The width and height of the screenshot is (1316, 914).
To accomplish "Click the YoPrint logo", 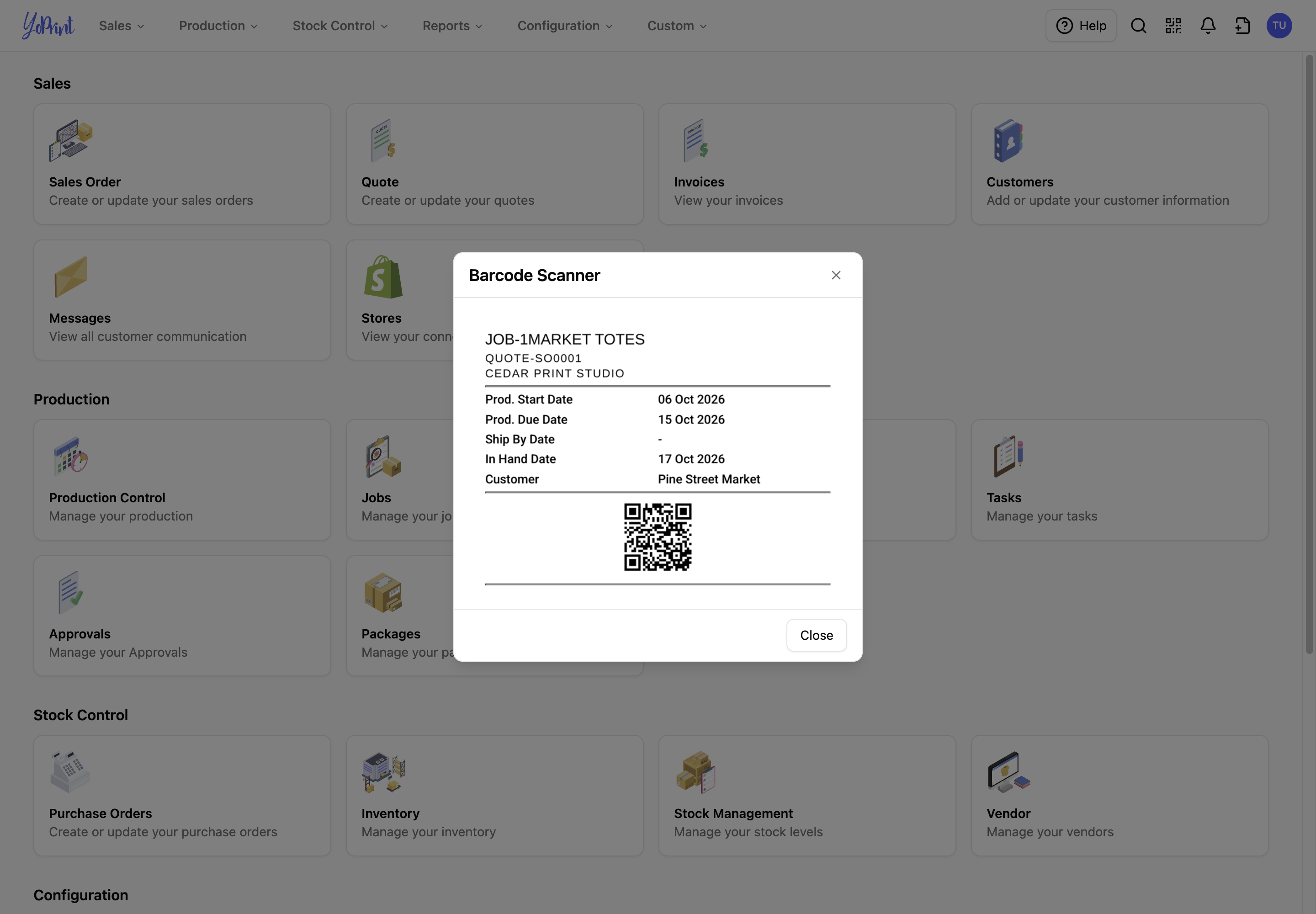I will point(48,25).
